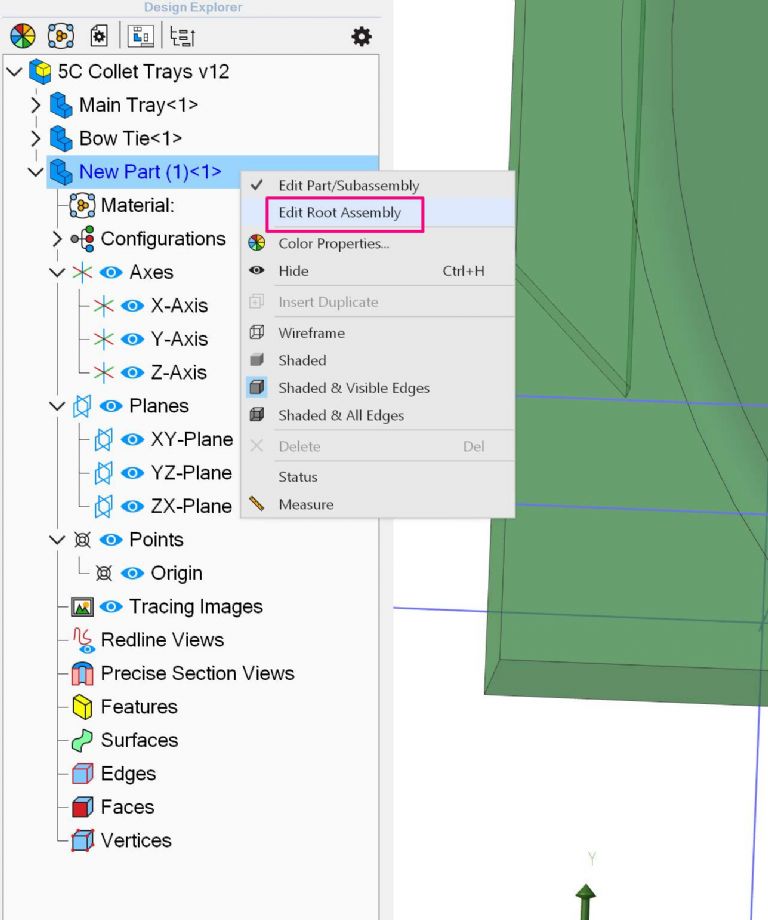The image size is (768, 920).
Task: Click the 5C Collet Trays assembly icon
Action: pos(40,72)
